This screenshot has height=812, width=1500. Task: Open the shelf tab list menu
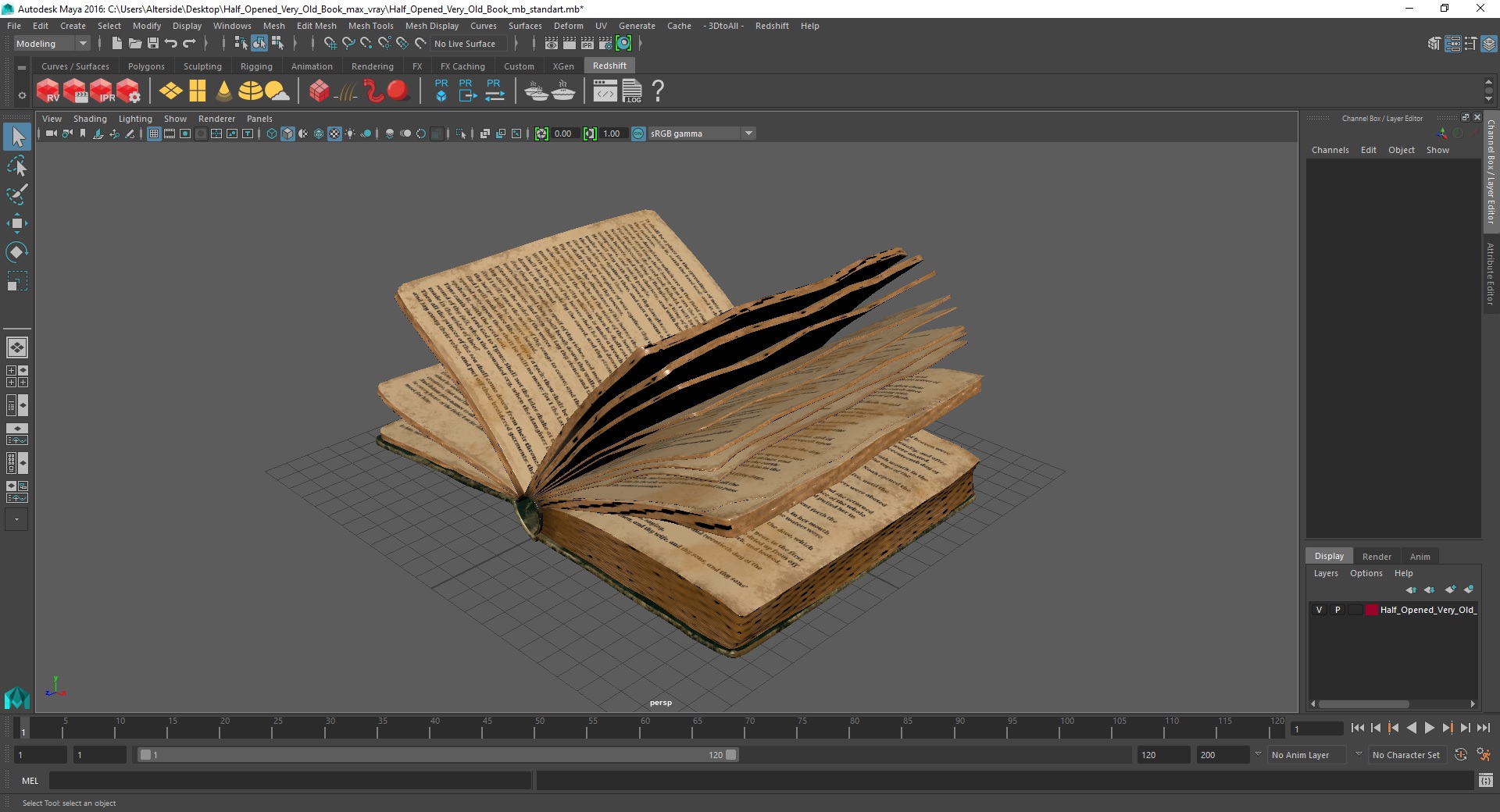click(22, 67)
